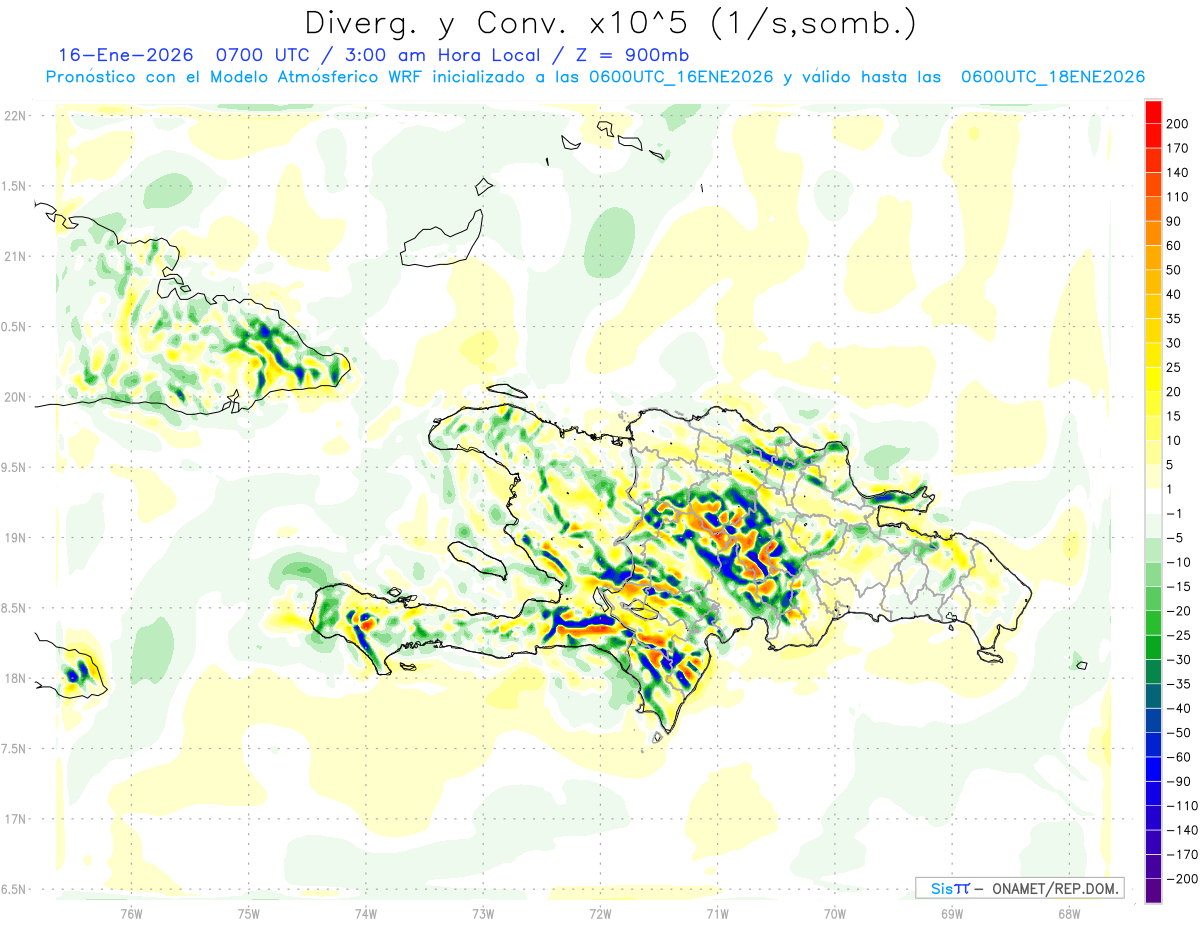Click the latitude label "19N"
The image size is (1200, 927).
click(15, 538)
